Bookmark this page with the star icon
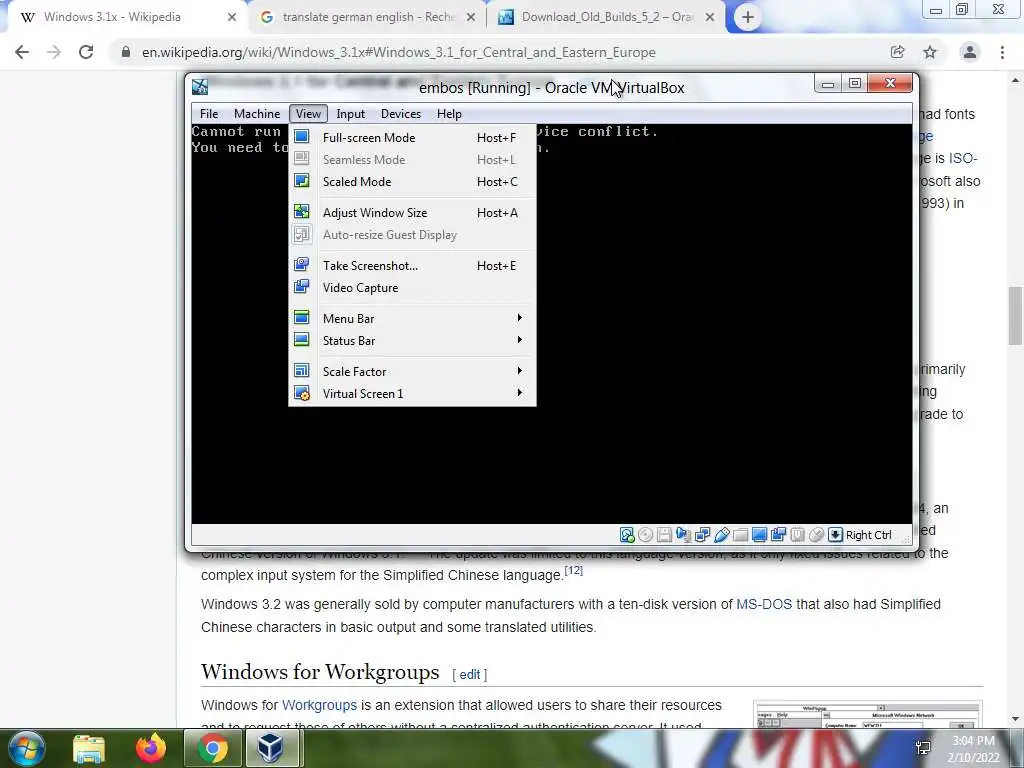The image size is (1024, 768). coord(930,52)
